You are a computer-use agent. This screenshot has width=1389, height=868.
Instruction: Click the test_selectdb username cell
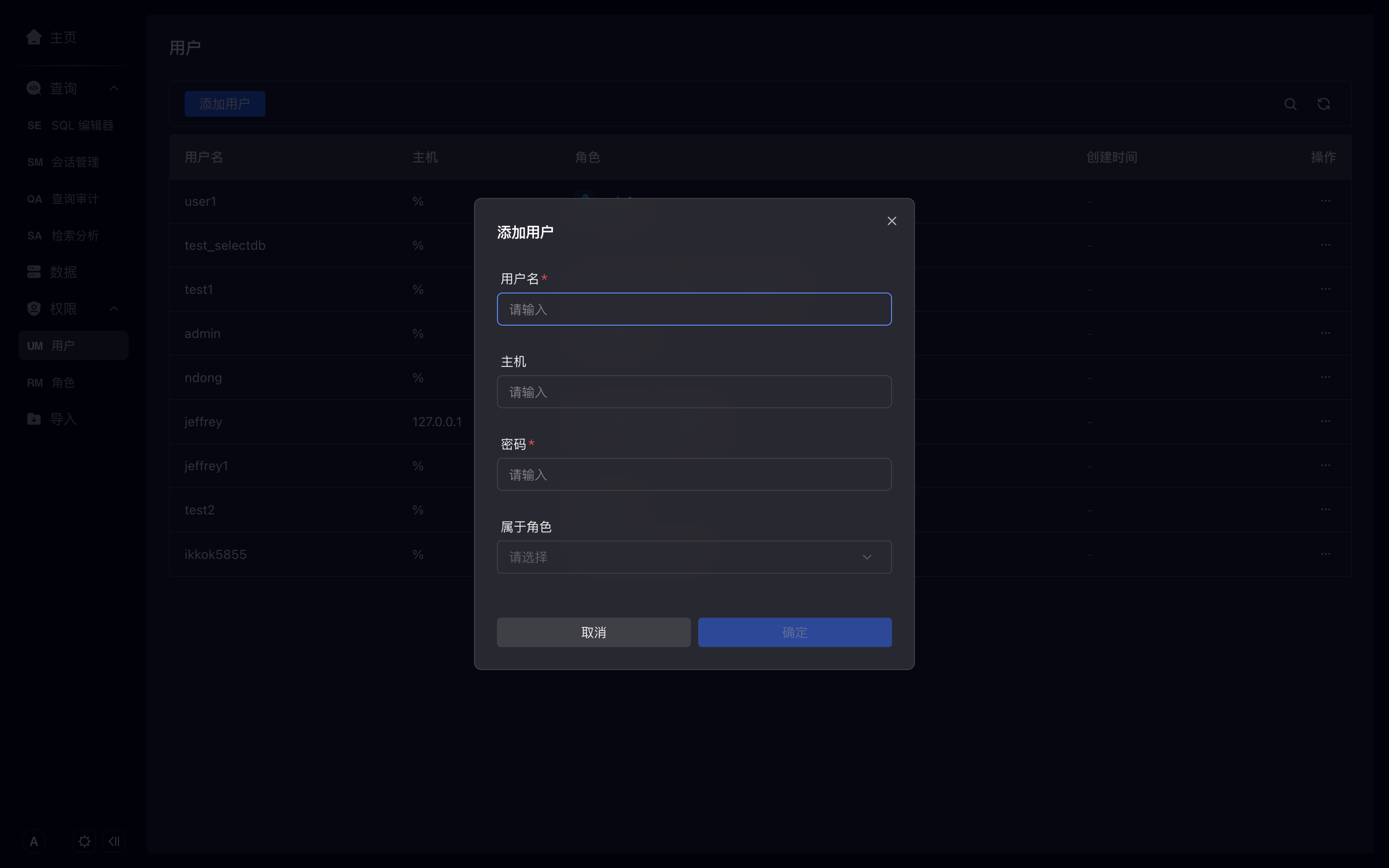pos(225,246)
